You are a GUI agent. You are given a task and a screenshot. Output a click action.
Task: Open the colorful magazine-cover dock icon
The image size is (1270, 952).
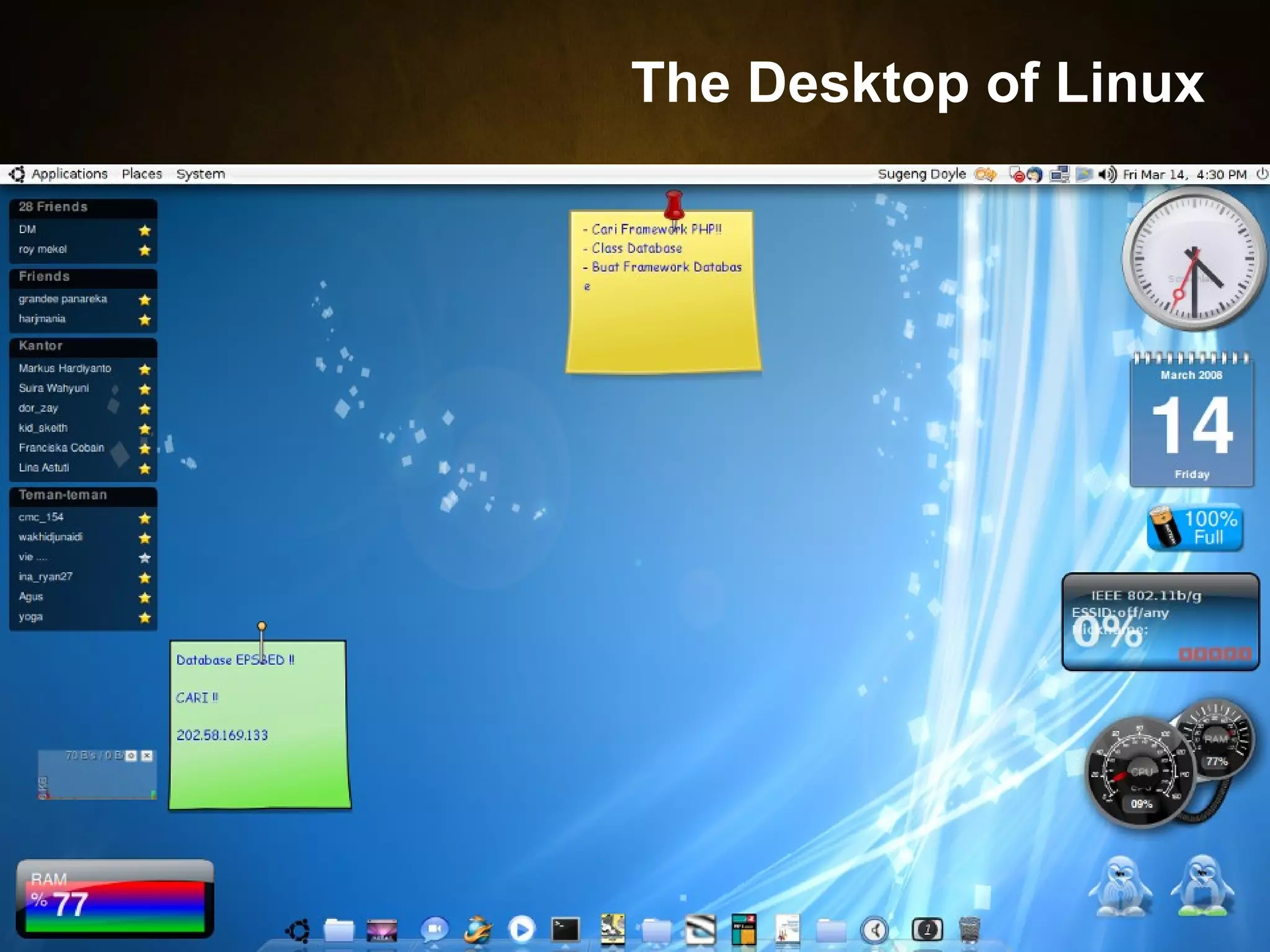pos(744,930)
